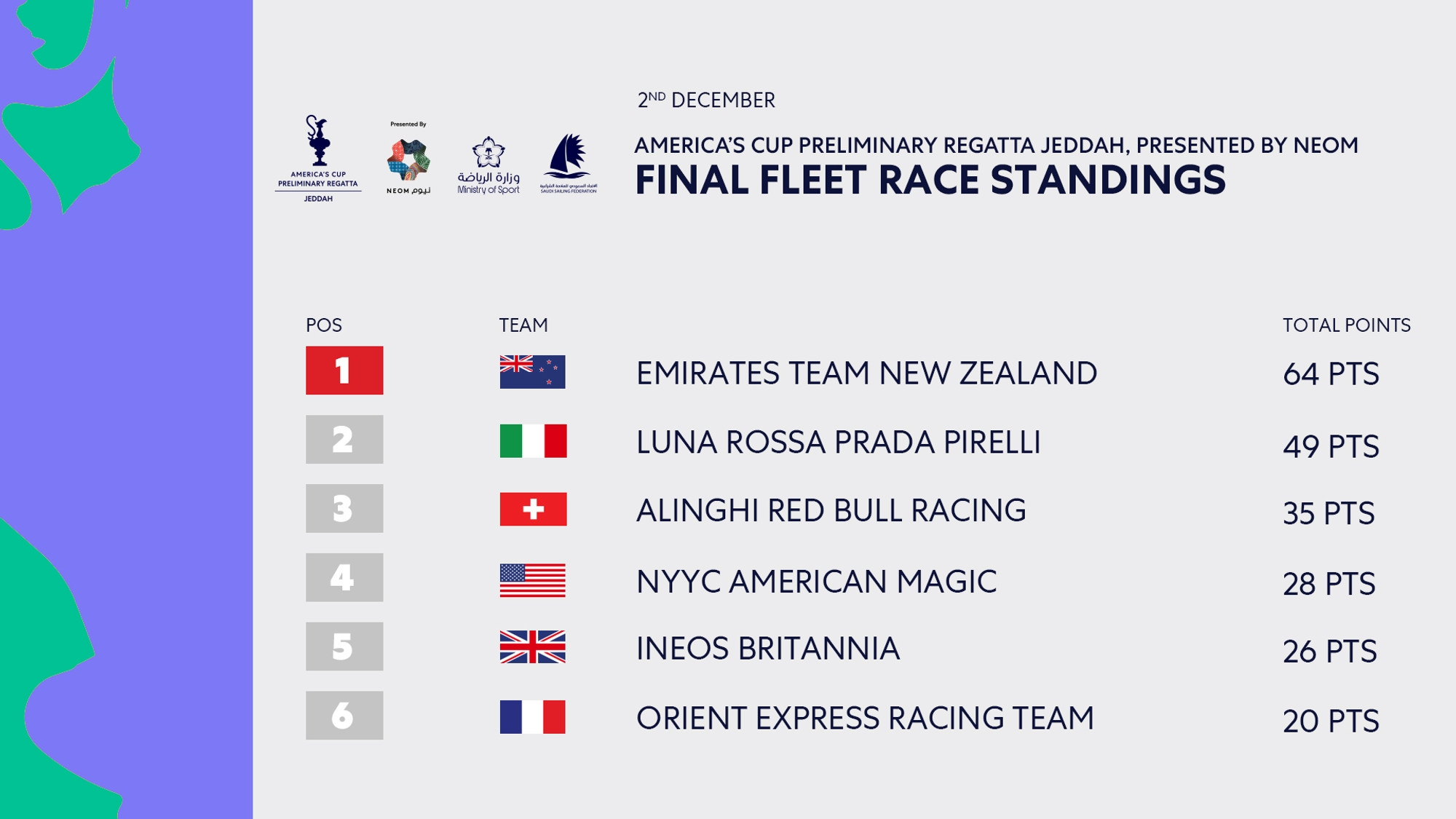Click the grey position 6 badge
Screen dimensions: 1456x819
click(x=344, y=716)
